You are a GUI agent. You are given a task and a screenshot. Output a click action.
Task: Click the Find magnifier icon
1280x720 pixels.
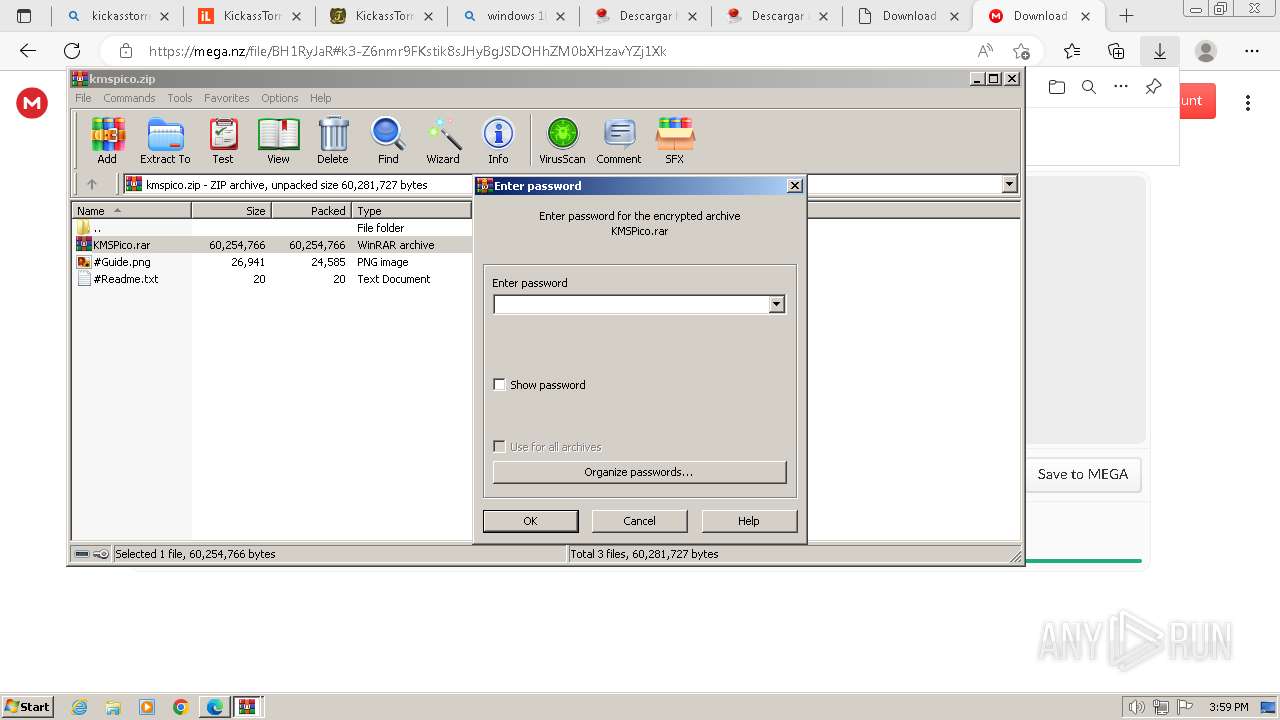(388, 141)
